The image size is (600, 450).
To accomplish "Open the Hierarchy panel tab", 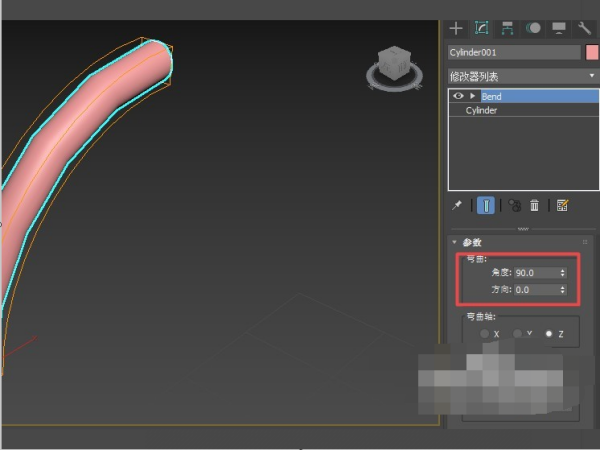I will (507, 28).
